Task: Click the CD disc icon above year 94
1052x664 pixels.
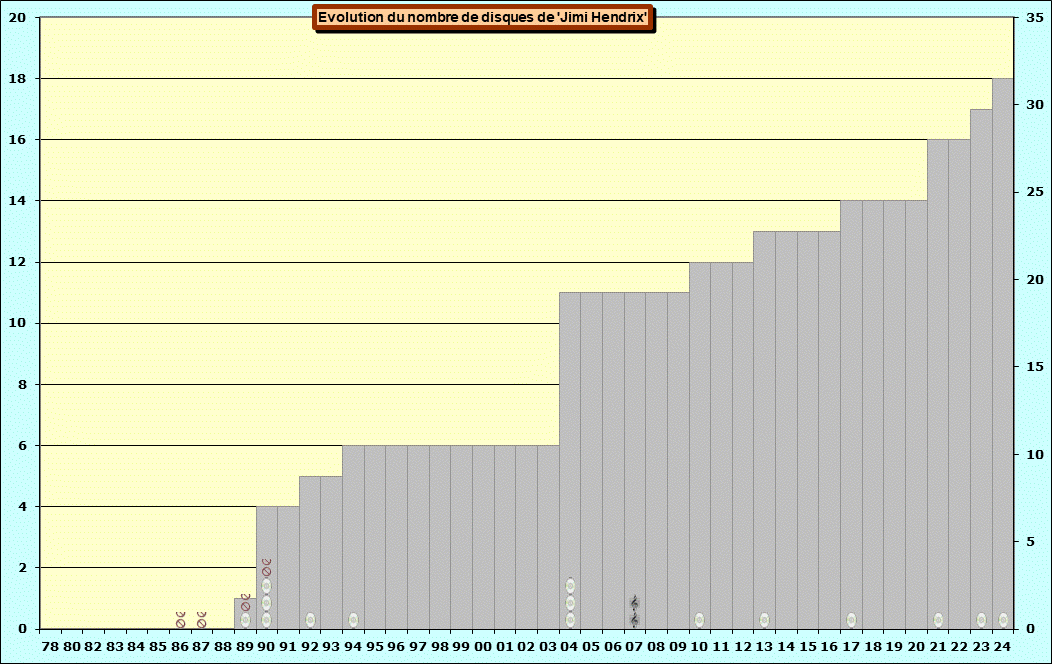Action: pos(353,620)
